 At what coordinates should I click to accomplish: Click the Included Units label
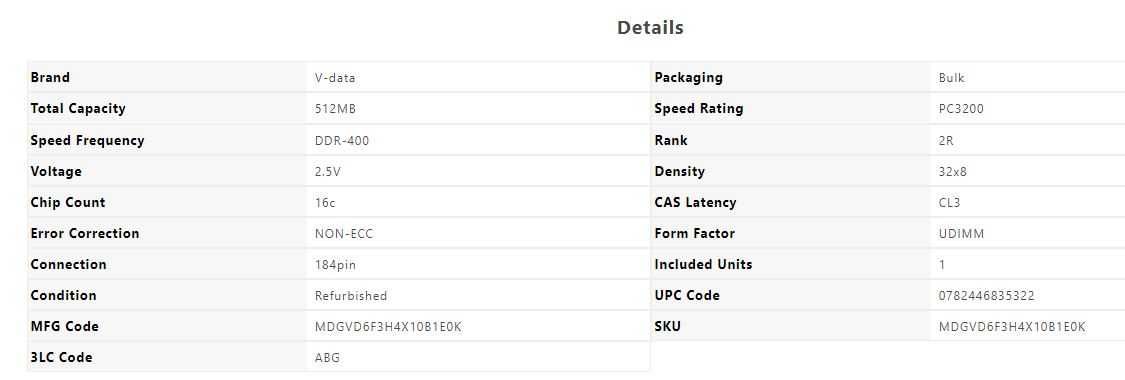pos(703,265)
